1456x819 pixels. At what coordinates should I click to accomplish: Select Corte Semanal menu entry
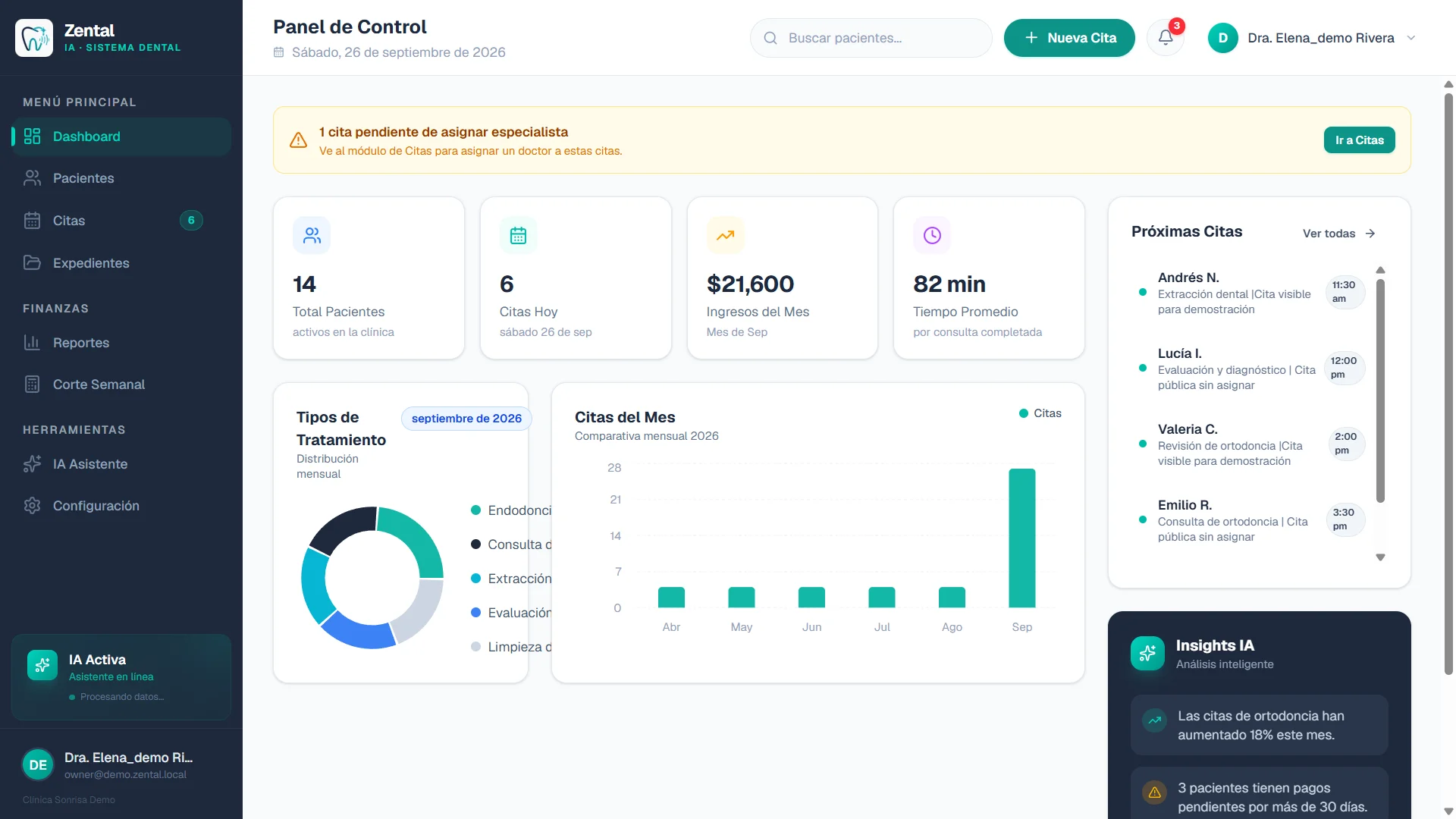click(x=121, y=384)
